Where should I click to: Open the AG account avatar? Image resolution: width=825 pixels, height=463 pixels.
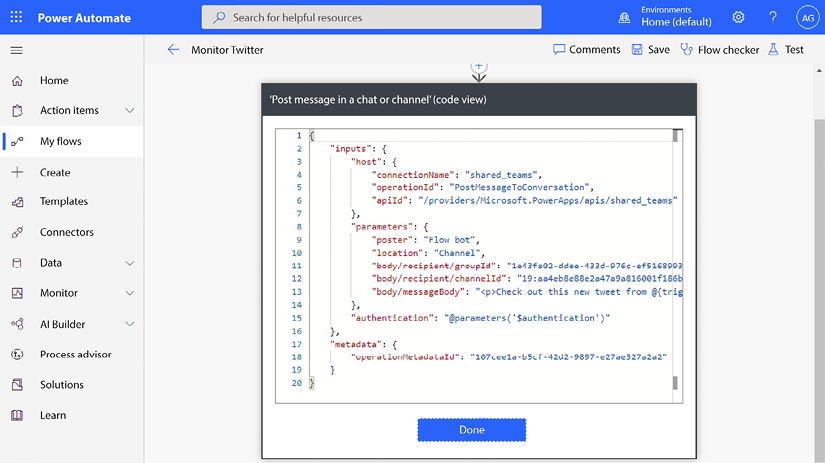pyautogui.click(x=808, y=17)
